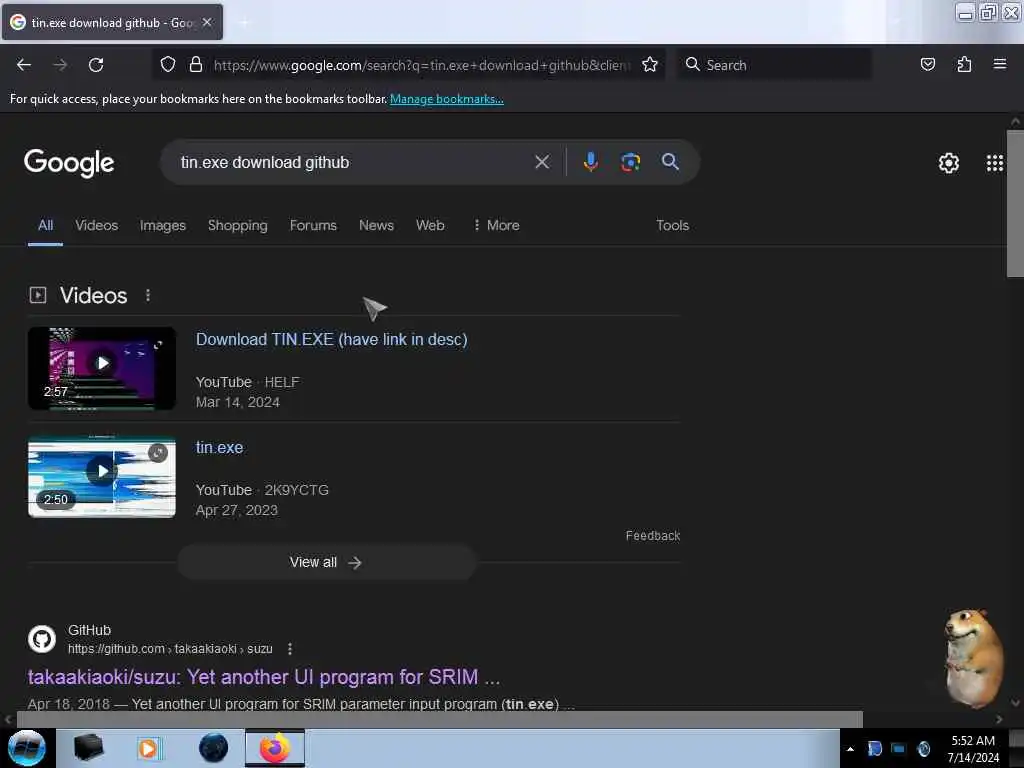Switch to the Web results tab
Screen dimensions: 1024x768
[x=430, y=225]
